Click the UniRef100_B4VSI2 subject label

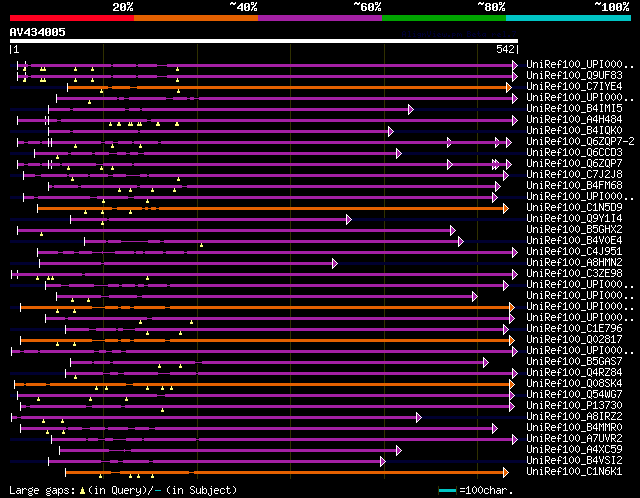point(574,461)
